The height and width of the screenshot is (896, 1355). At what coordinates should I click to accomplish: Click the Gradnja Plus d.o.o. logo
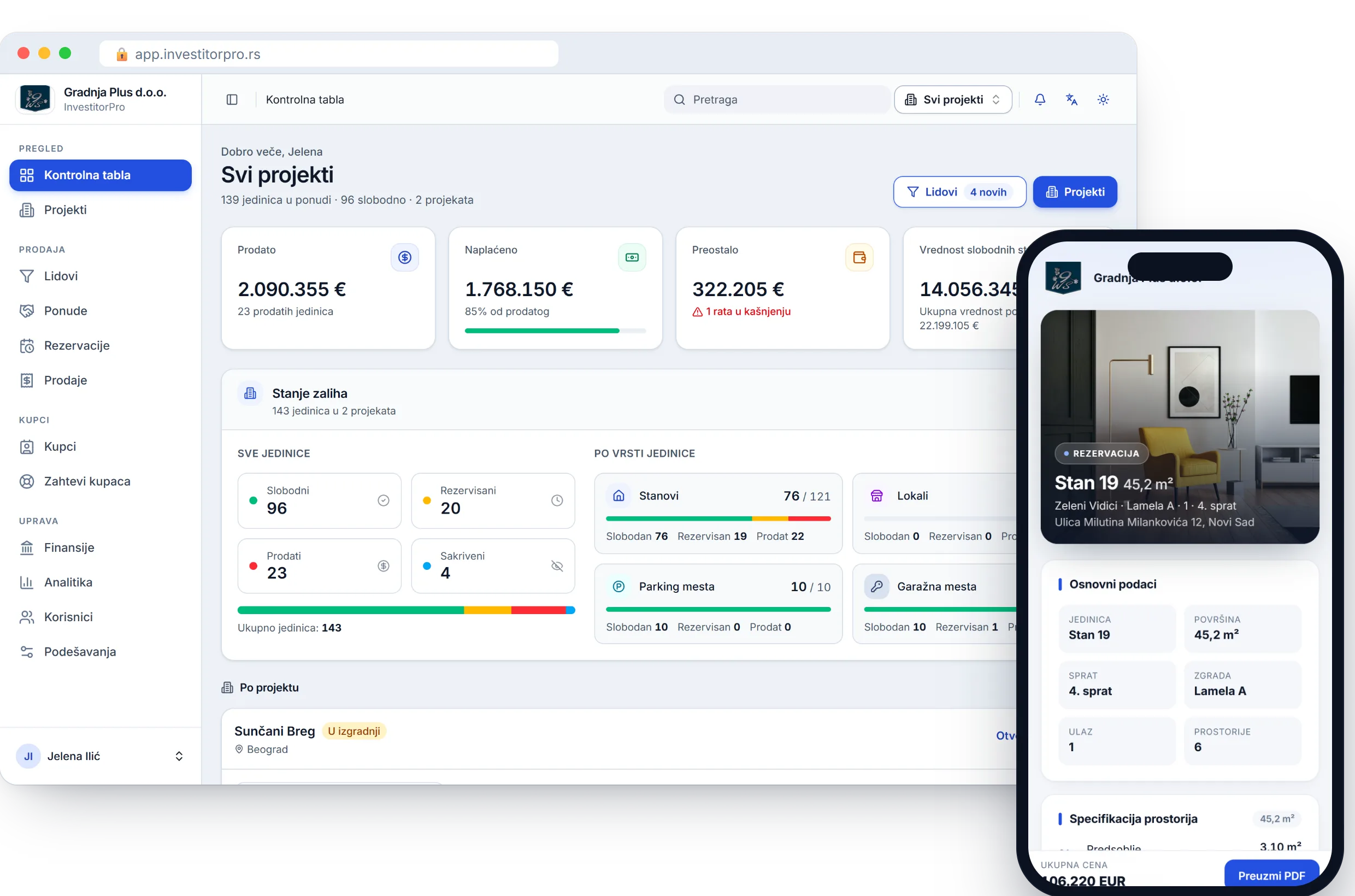(36, 98)
